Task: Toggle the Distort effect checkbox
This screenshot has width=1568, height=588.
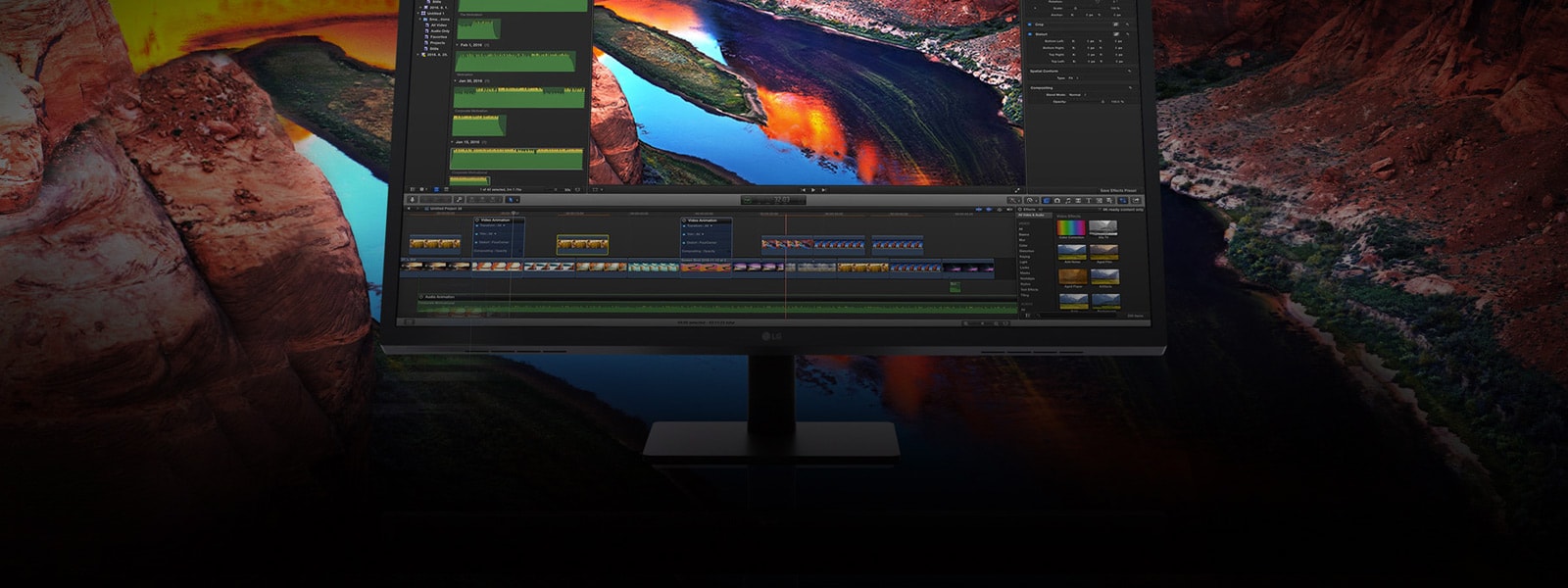Action: click(1029, 34)
